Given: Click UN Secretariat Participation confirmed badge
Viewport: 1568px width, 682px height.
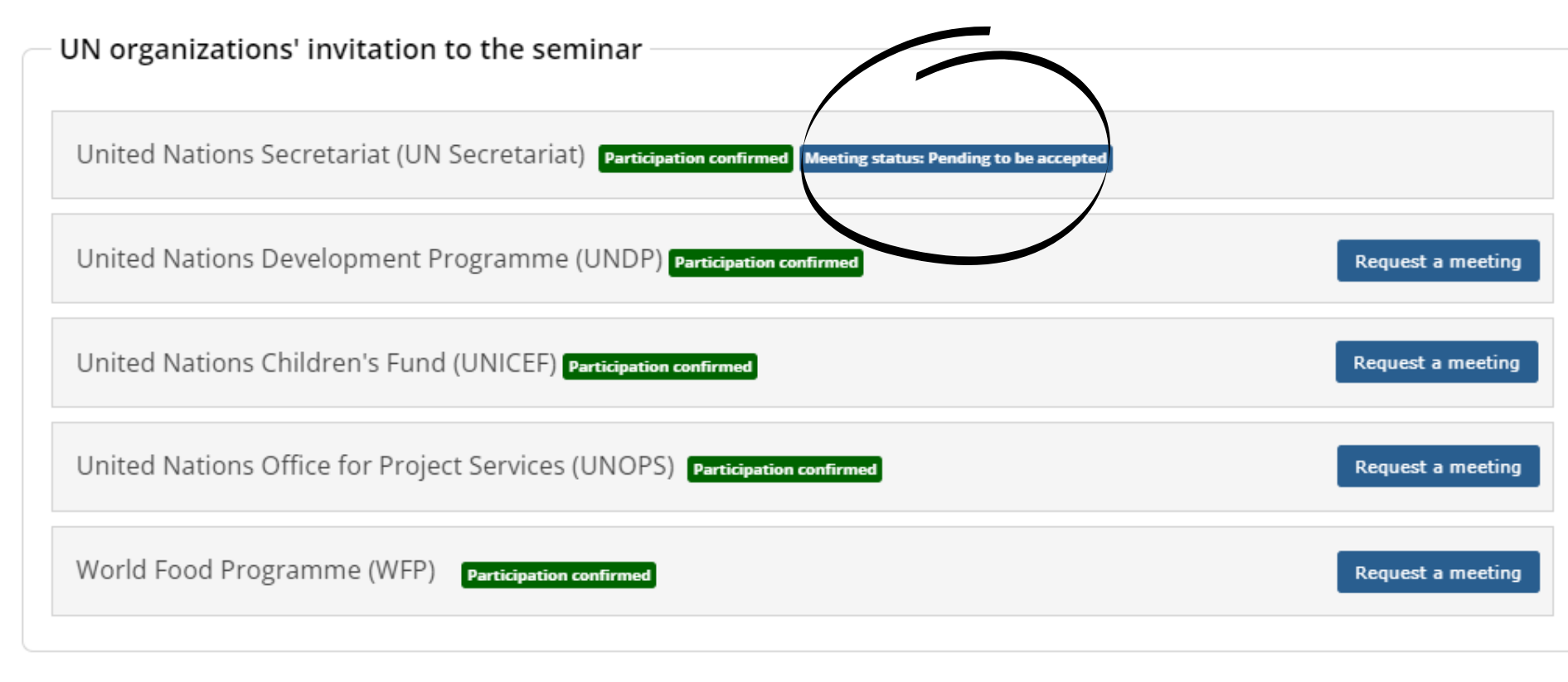Looking at the screenshot, I should 696,158.
